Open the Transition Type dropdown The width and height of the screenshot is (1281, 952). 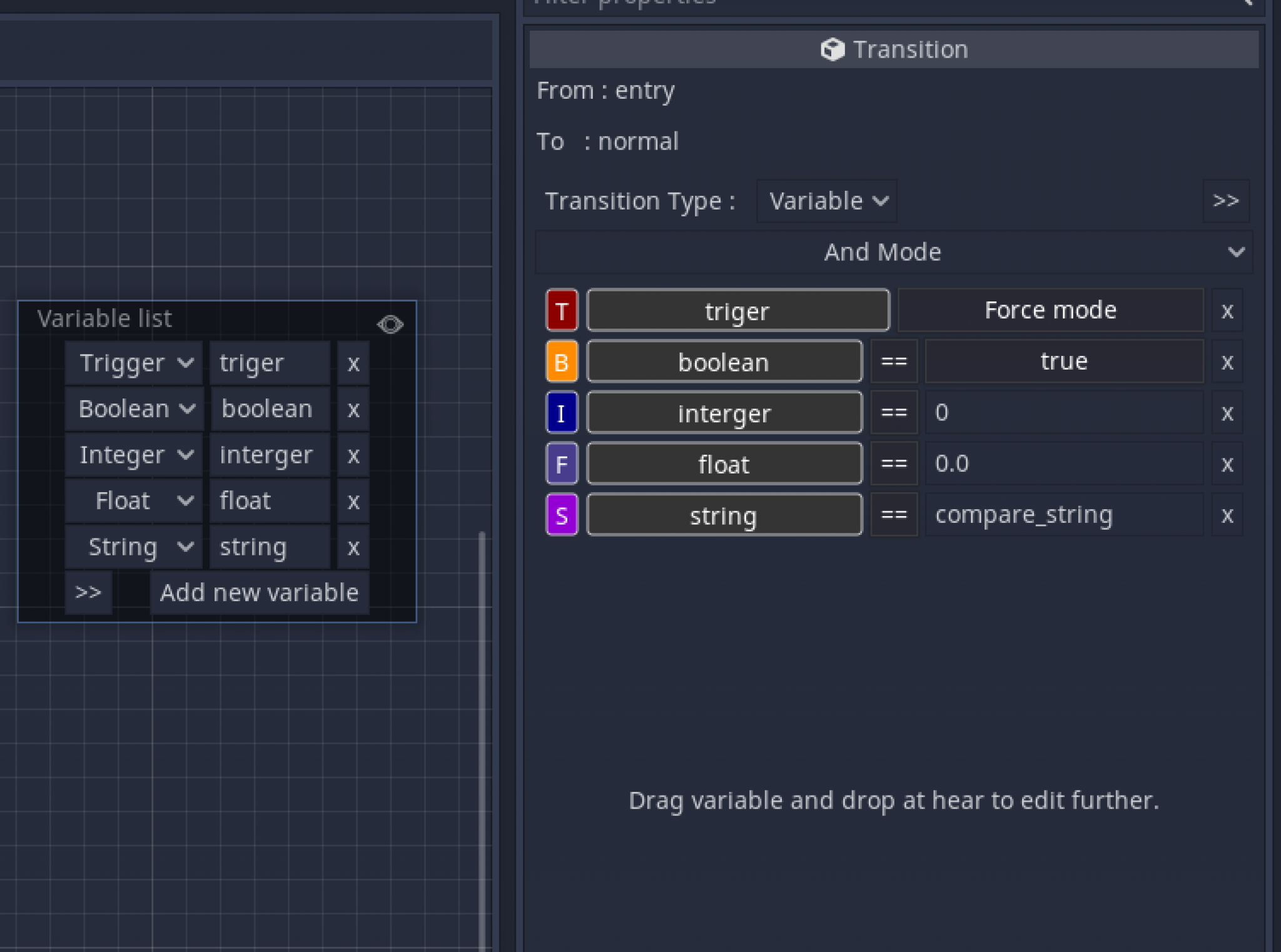(826, 201)
